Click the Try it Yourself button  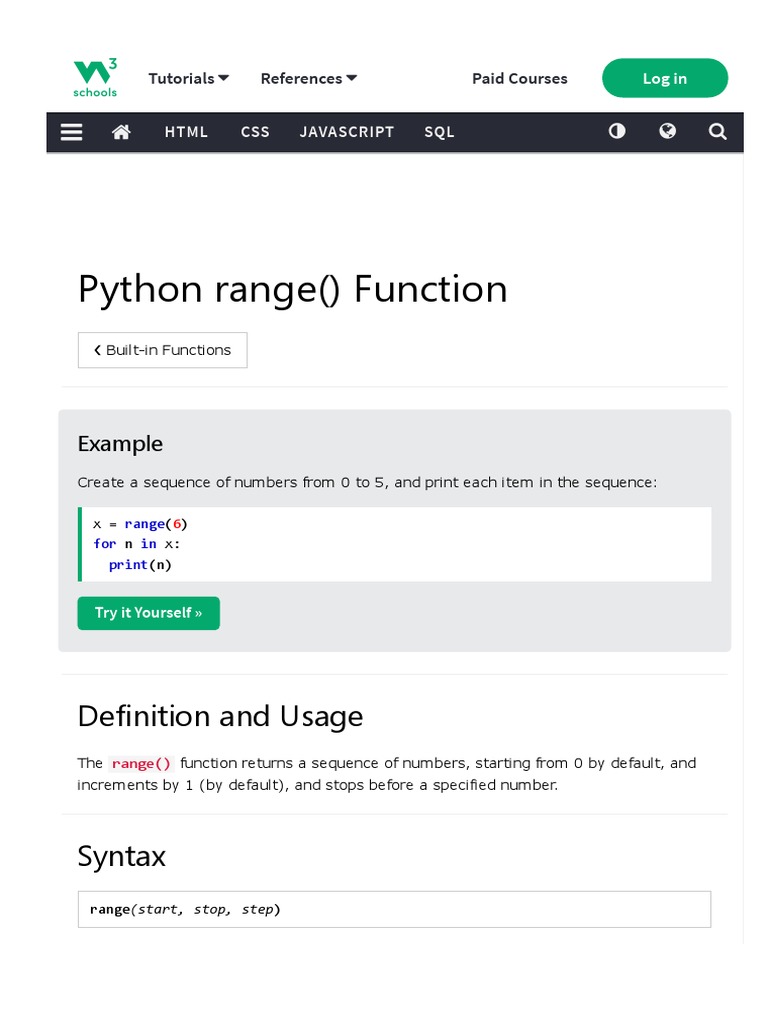(x=148, y=613)
